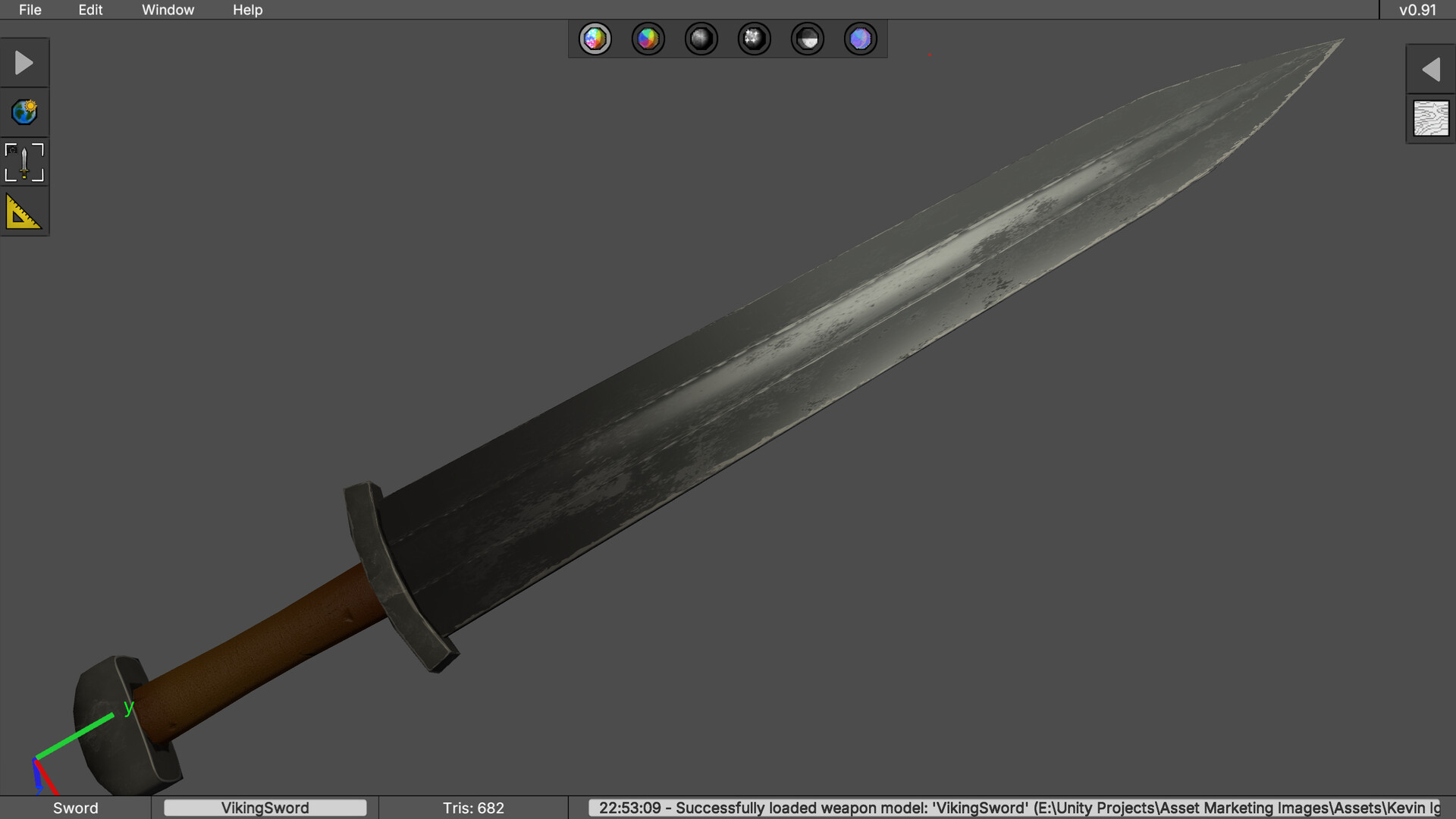This screenshot has width=1456, height=819.
Task: Switch to the dark metallic sphere mode
Action: pyautogui.click(x=701, y=39)
